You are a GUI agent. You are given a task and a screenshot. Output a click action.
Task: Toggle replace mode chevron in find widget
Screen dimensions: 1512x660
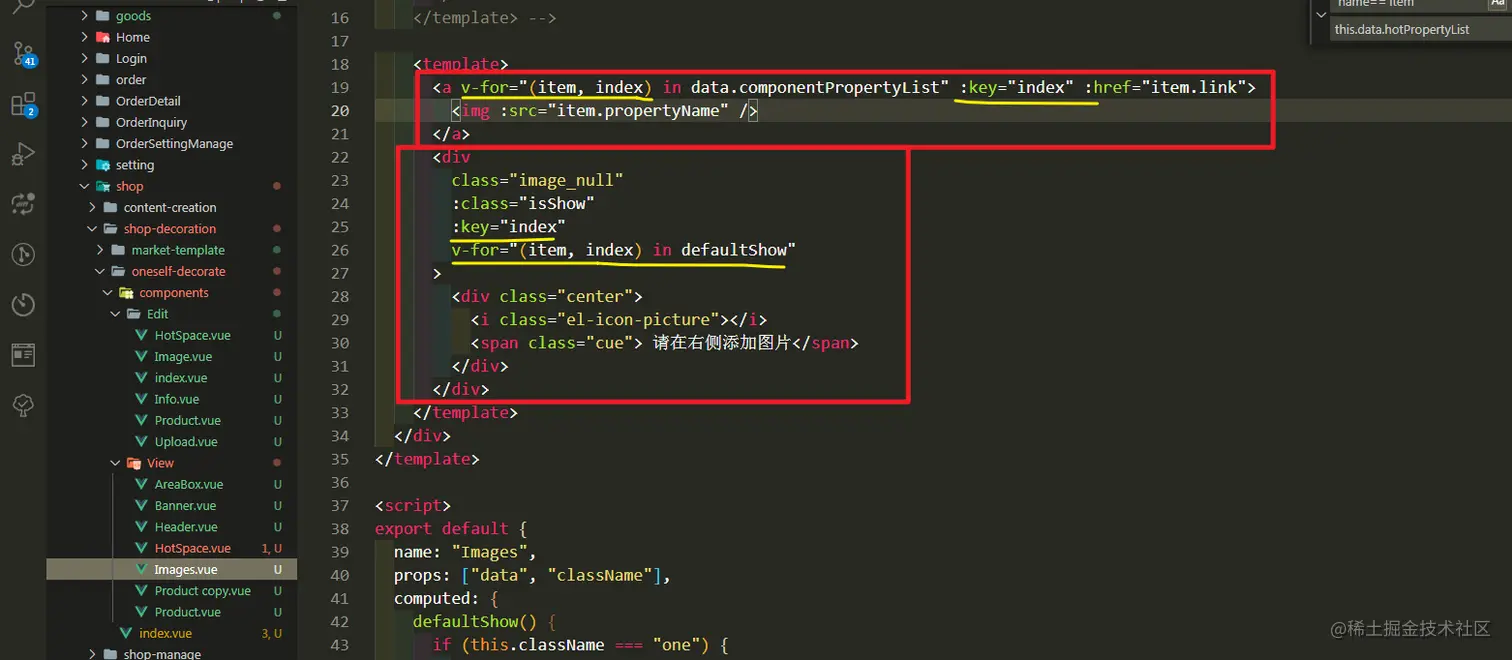tap(1321, 15)
